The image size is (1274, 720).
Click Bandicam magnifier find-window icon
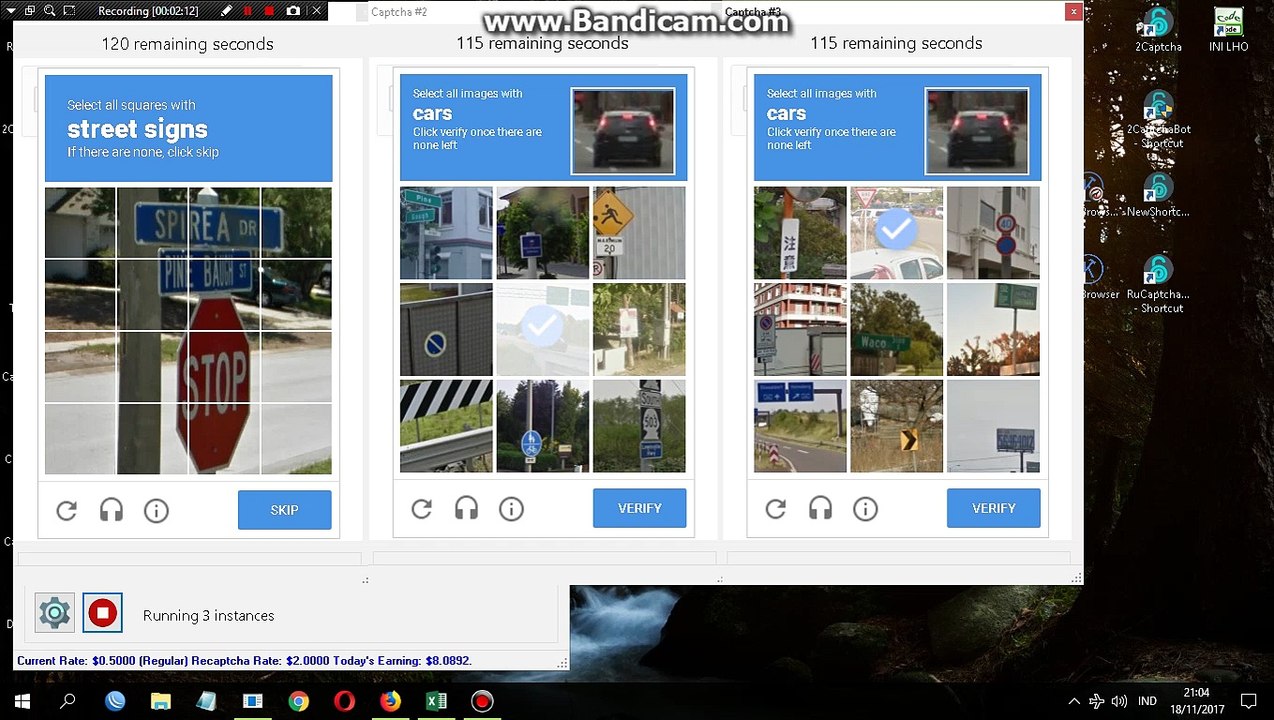pyautogui.click(x=48, y=11)
